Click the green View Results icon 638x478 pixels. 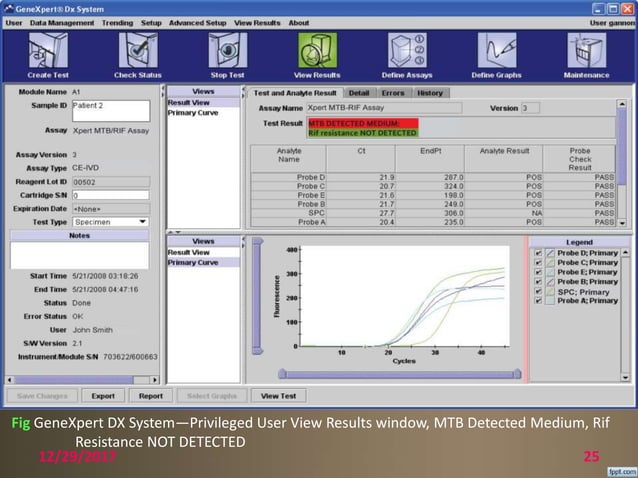coord(317,51)
